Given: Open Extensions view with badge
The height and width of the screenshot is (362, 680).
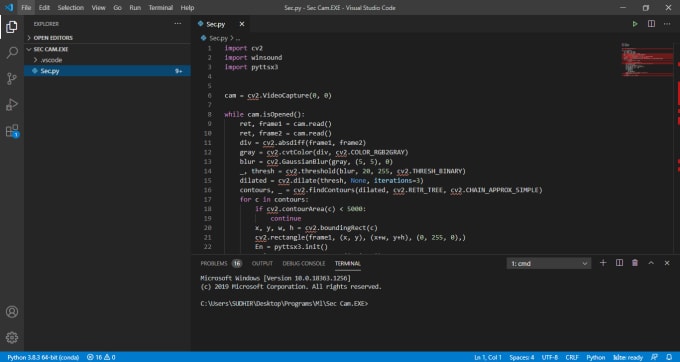Looking at the screenshot, I should coord(12,130).
